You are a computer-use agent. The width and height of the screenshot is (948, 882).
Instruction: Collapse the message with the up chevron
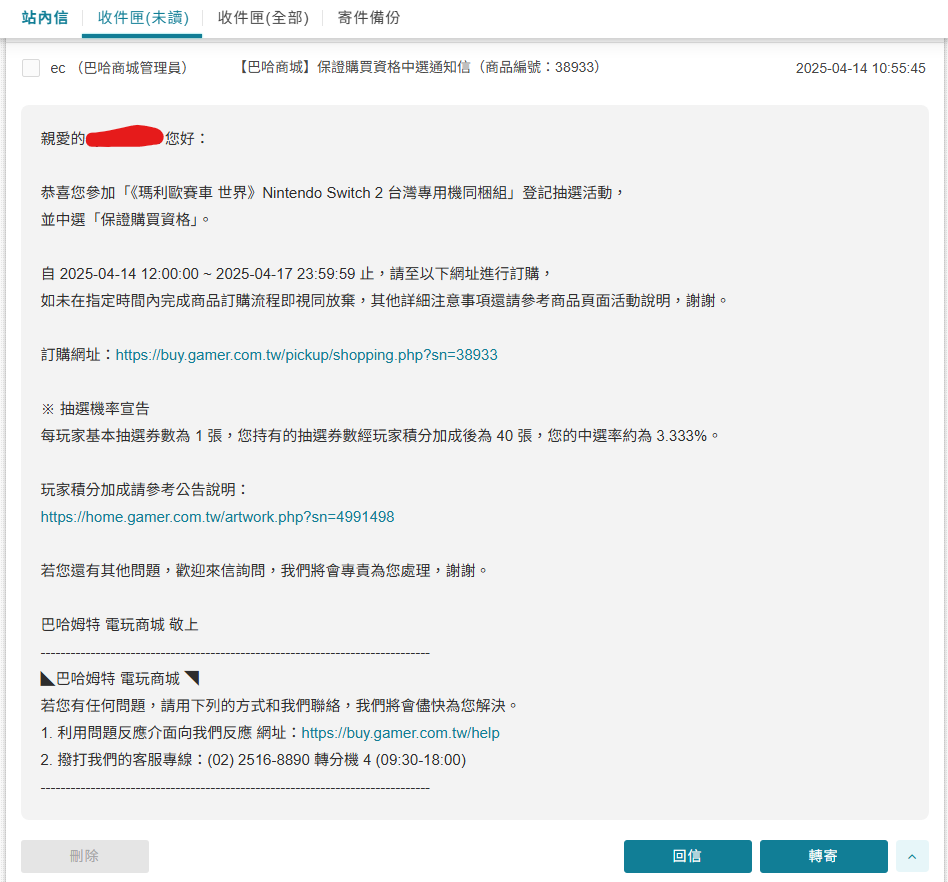[912, 856]
